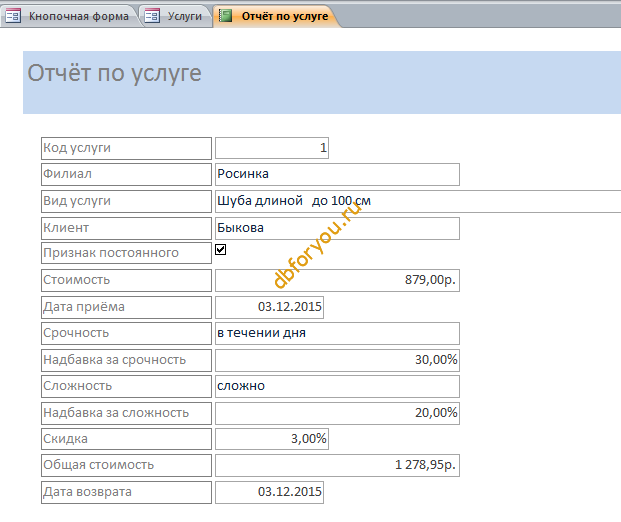Click the form icon on Услуги tab
The width and height of the screenshot is (621, 522).
152,16
